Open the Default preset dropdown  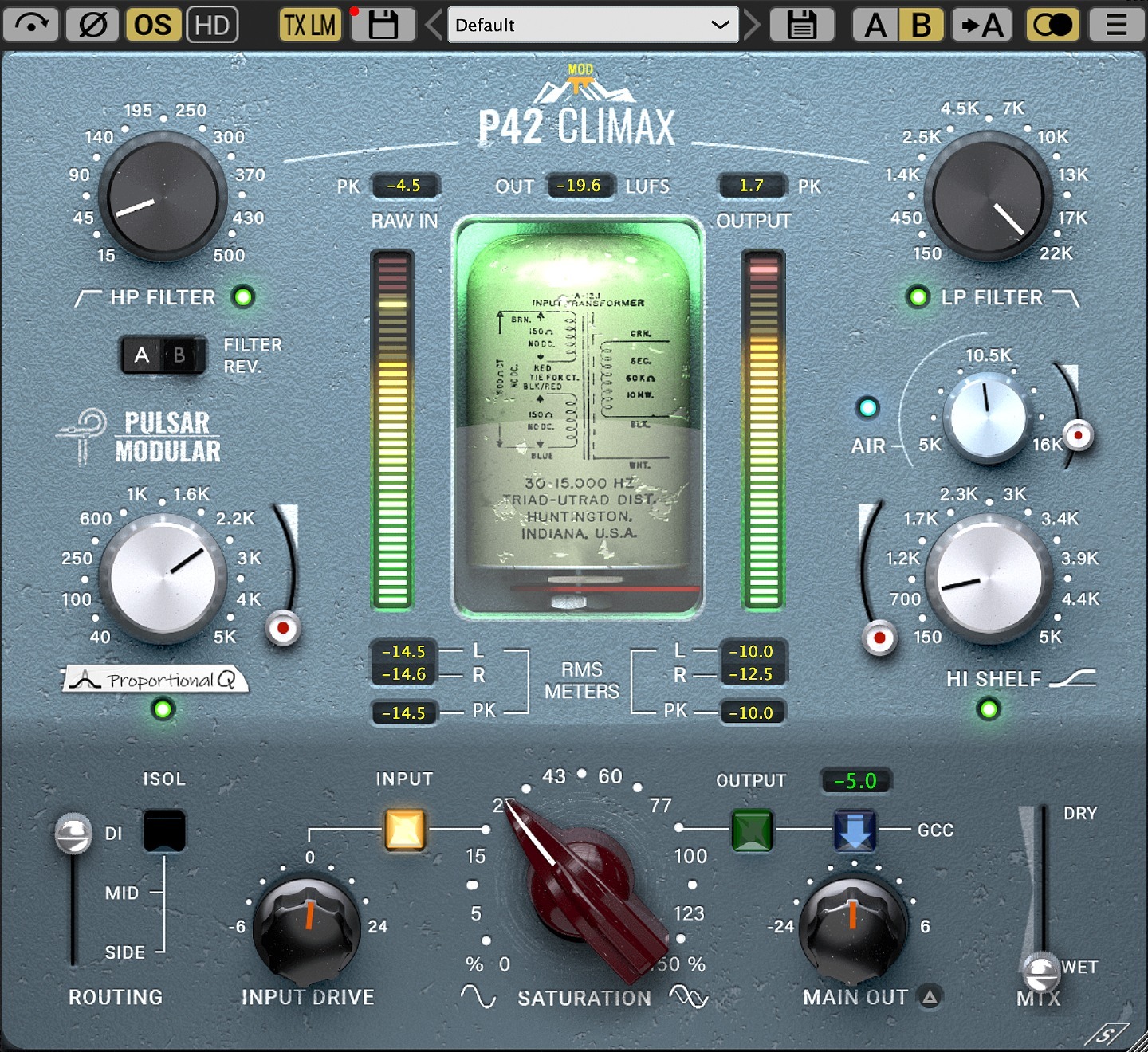[x=593, y=25]
